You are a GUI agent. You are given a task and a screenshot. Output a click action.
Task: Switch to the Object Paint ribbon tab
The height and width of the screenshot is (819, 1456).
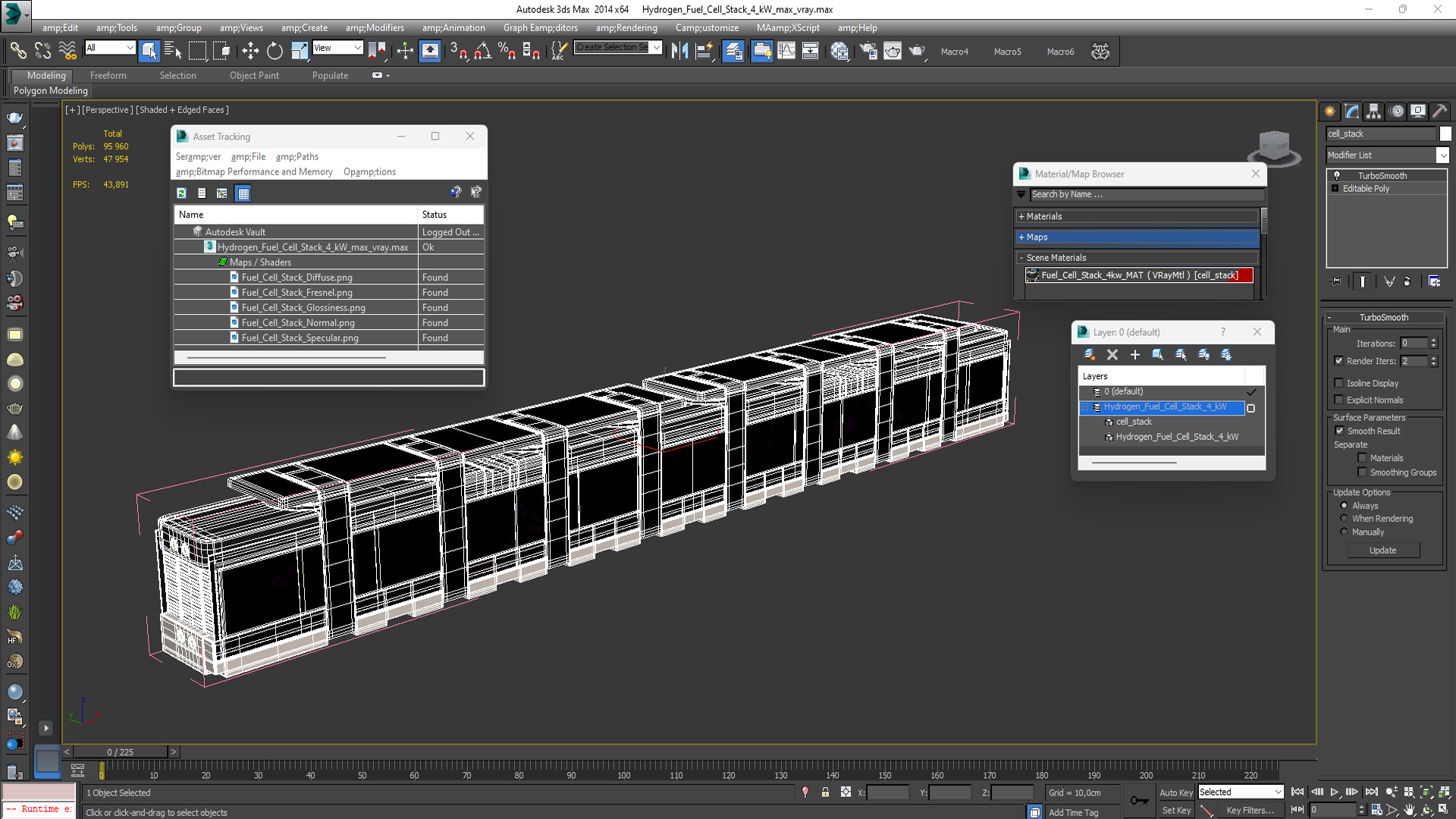[254, 76]
